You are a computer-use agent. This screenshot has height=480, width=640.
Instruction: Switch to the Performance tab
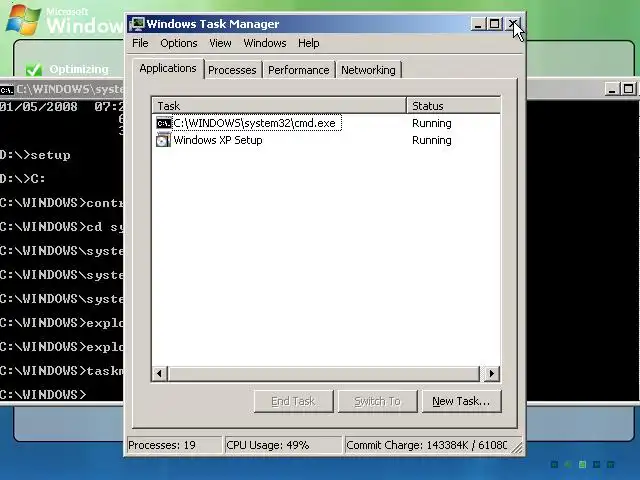tap(298, 70)
